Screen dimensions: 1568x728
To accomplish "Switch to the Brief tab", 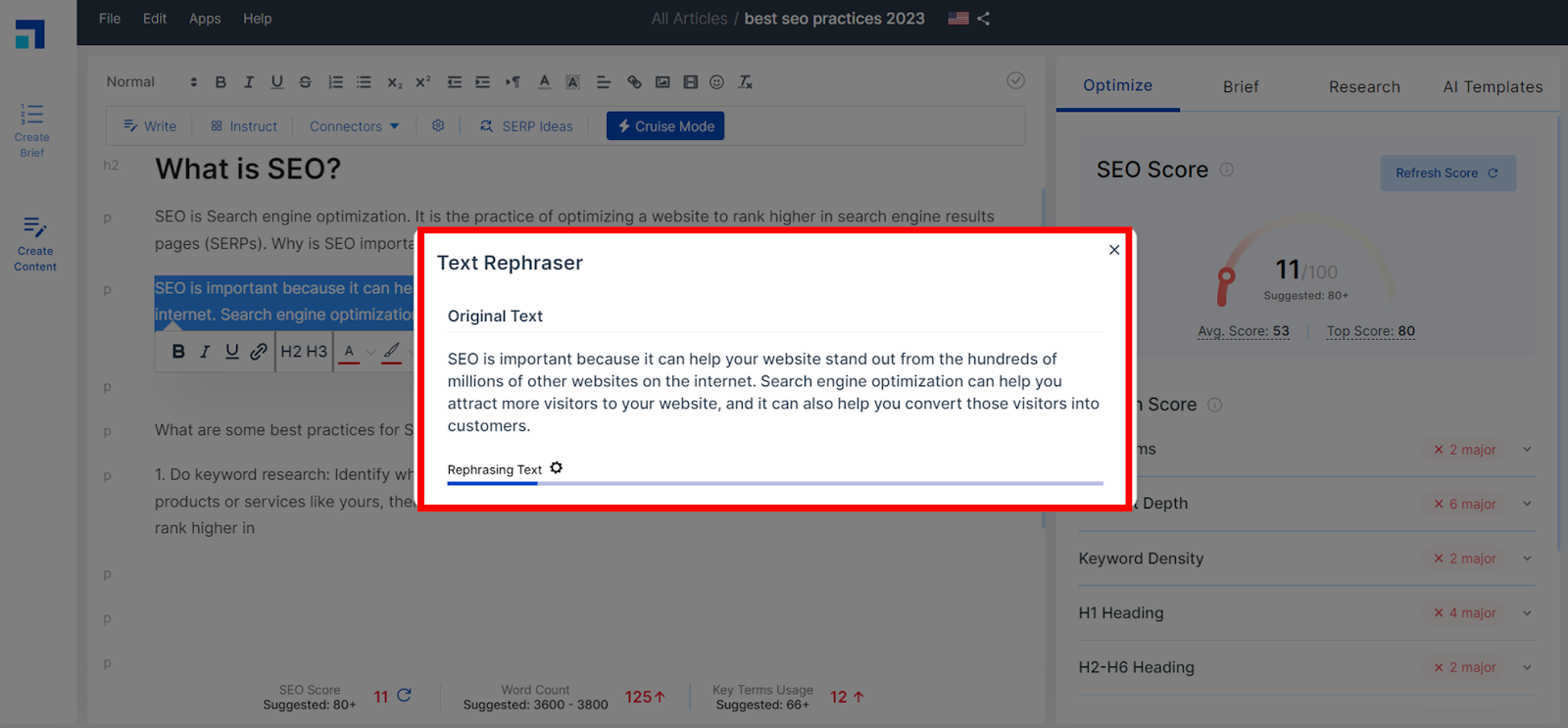I will (1241, 86).
